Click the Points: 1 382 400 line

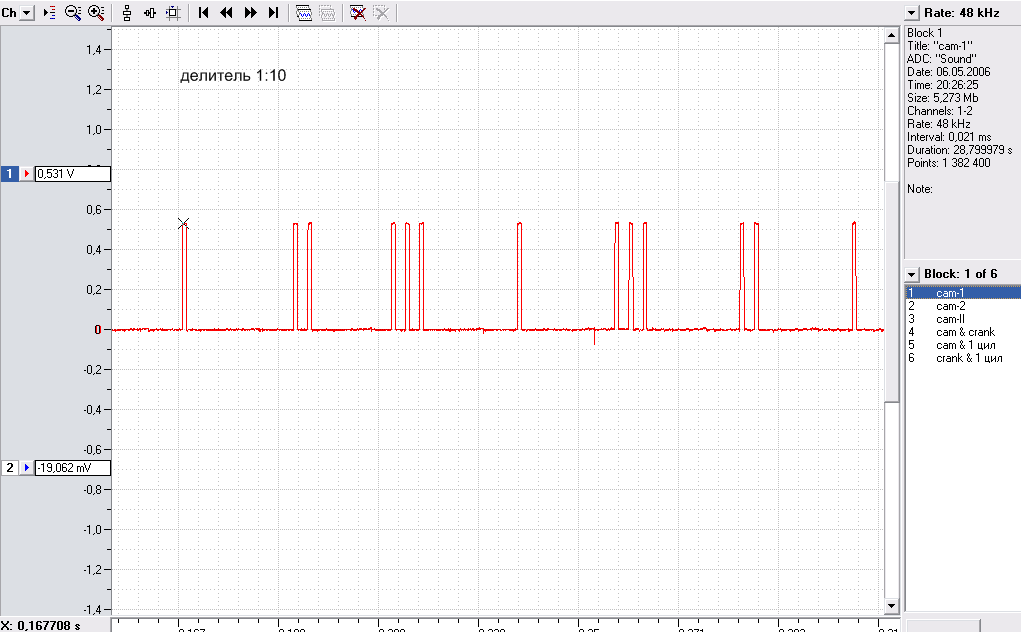point(949,163)
